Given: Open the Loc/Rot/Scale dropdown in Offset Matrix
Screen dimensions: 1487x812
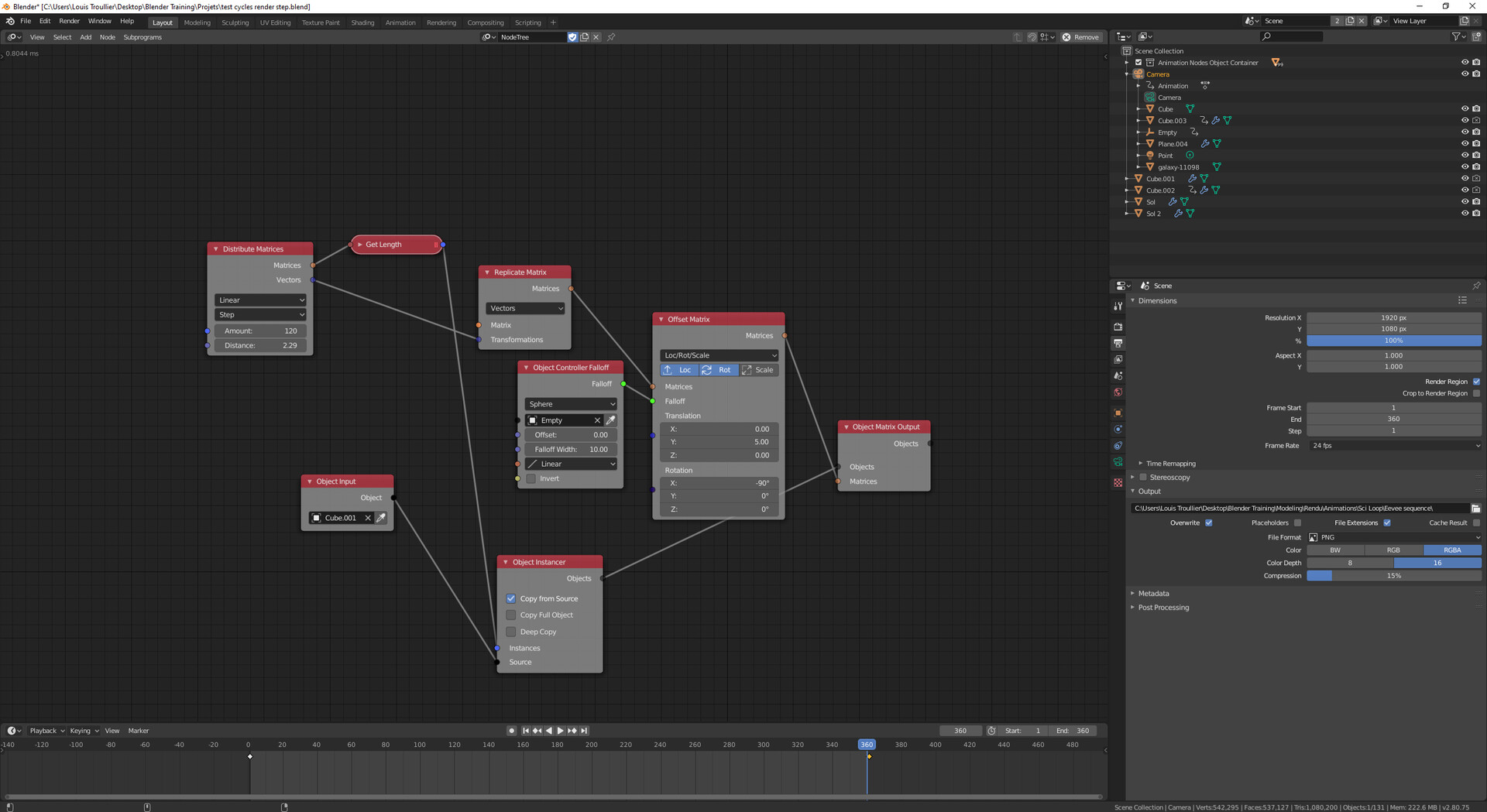Looking at the screenshot, I should [719, 355].
